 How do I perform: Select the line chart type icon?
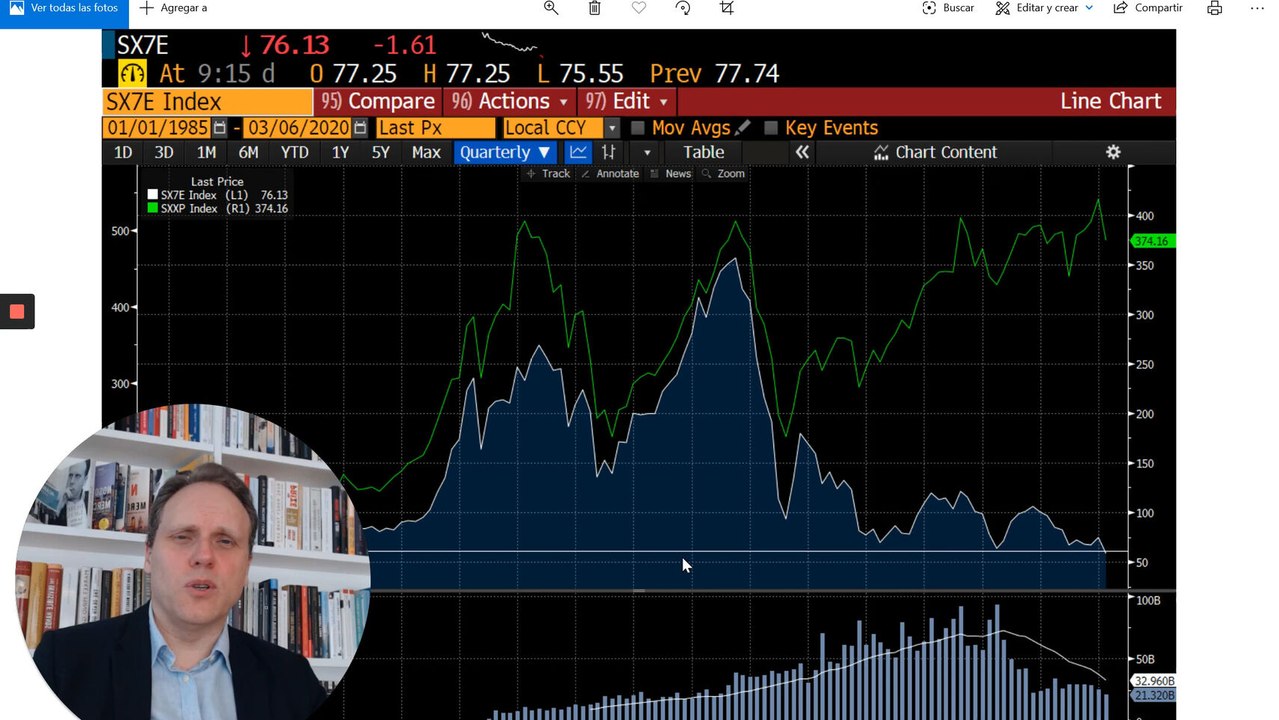(x=578, y=152)
